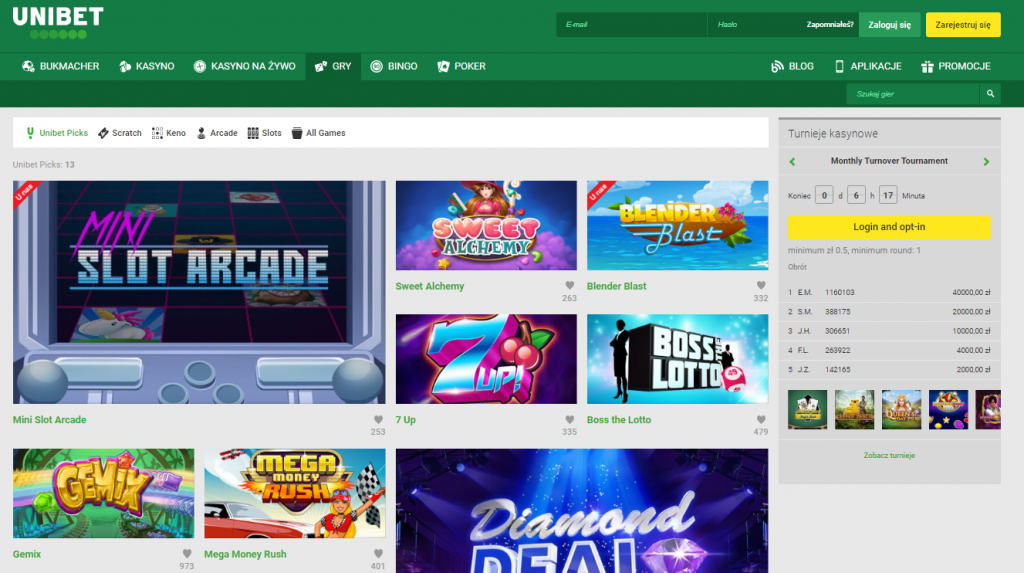
Task: Open the Blender Blast game thumbnail
Action: click(x=677, y=225)
